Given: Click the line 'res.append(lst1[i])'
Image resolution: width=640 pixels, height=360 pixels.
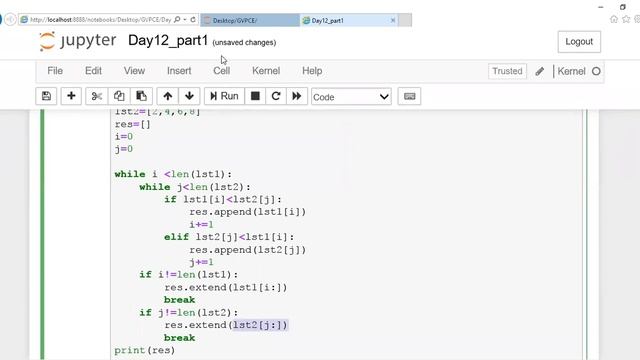Looking at the screenshot, I should (x=247, y=212).
